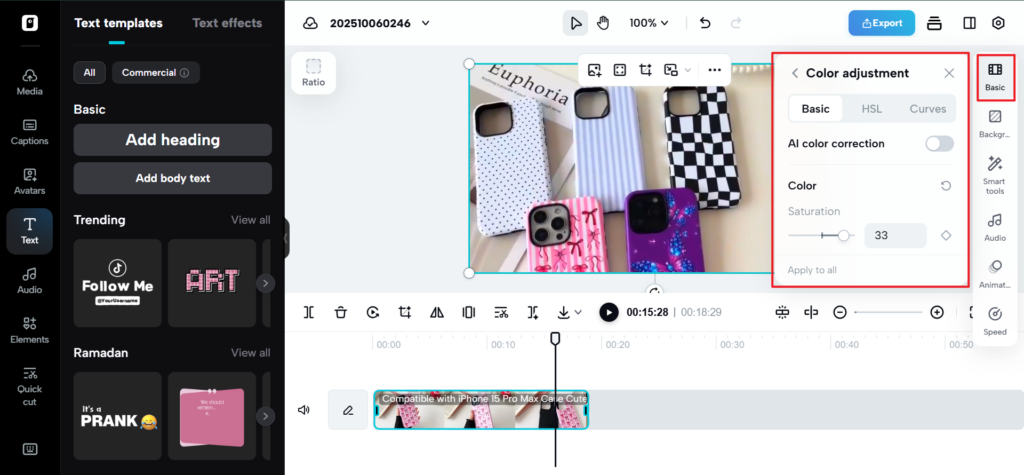Click the cloud save status icon
Image resolution: width=1024 pixels, height=475 pixels.
click(311, 24)
